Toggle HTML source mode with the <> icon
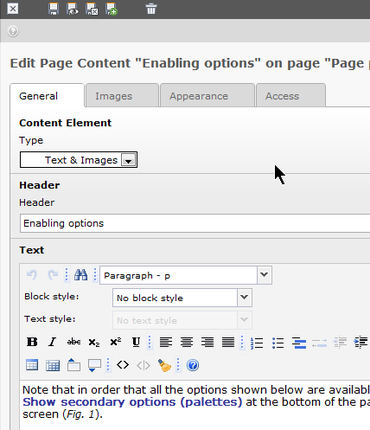The width and height of the screenshot is (370, 430). tap(123, 365)
